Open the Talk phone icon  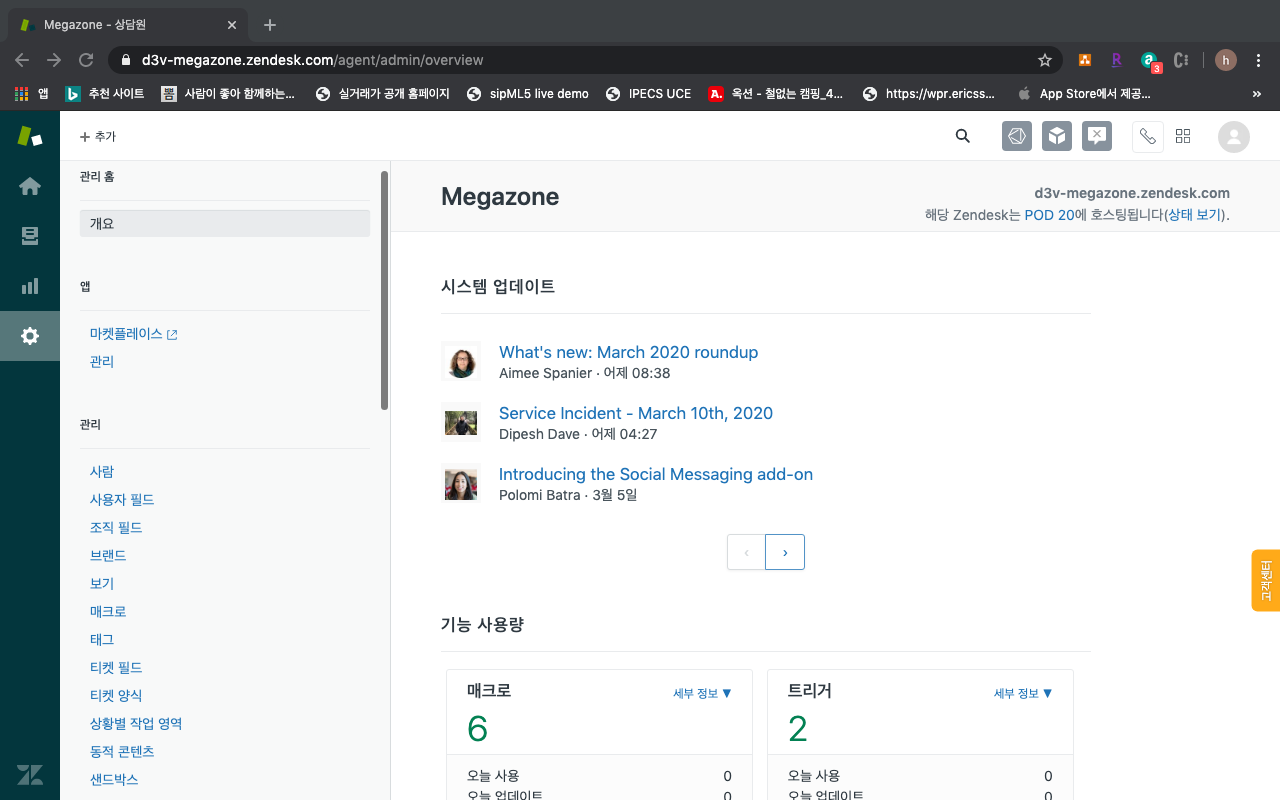[1148, 136]
